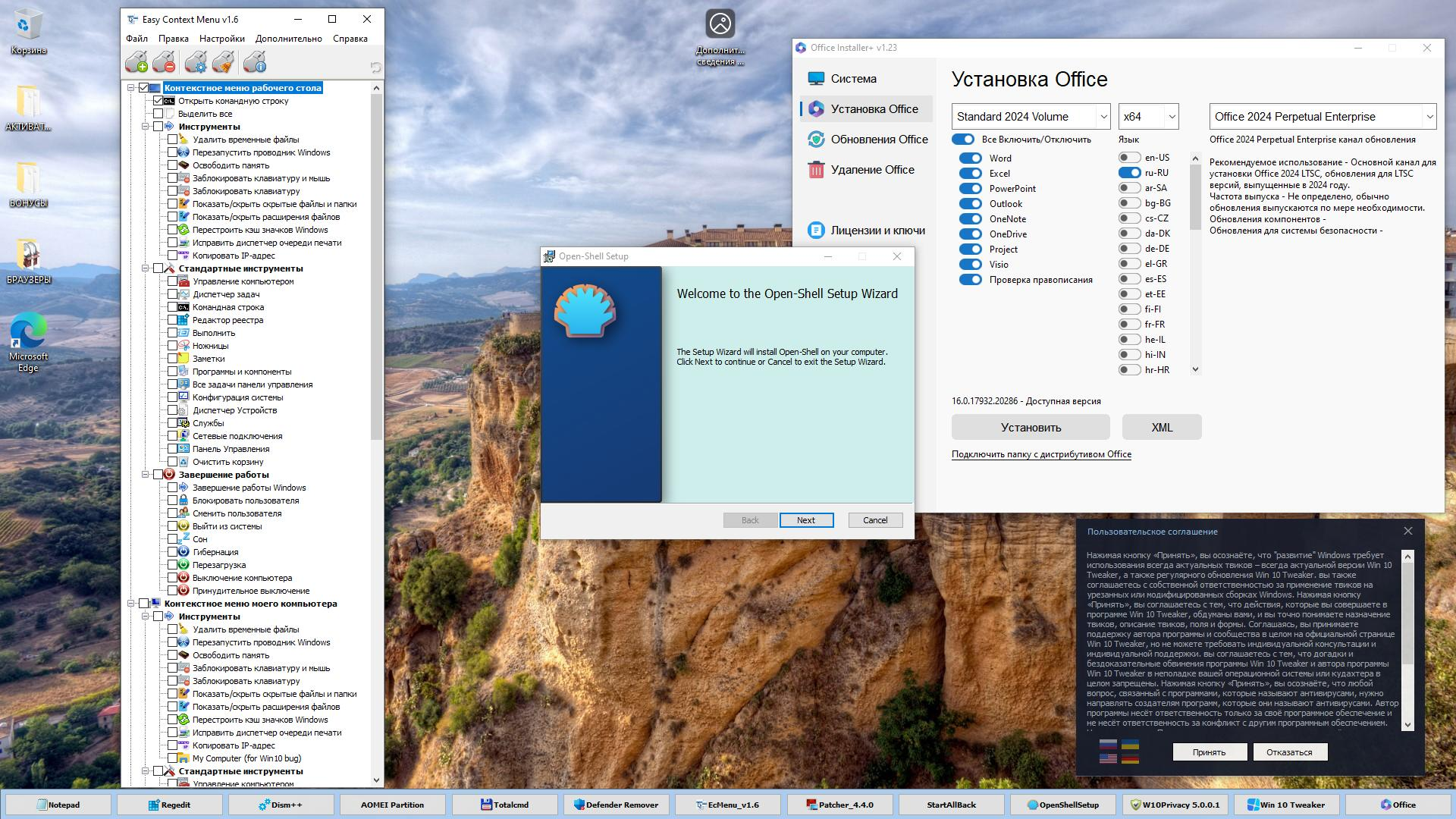Select the American flag language icon

click(1108, 758)
